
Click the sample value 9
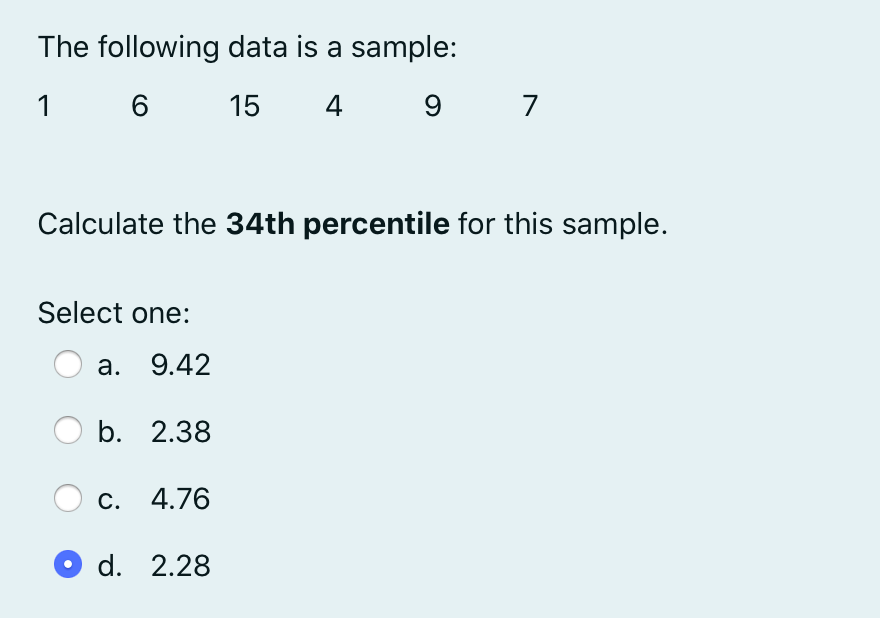tap(432, 106)
